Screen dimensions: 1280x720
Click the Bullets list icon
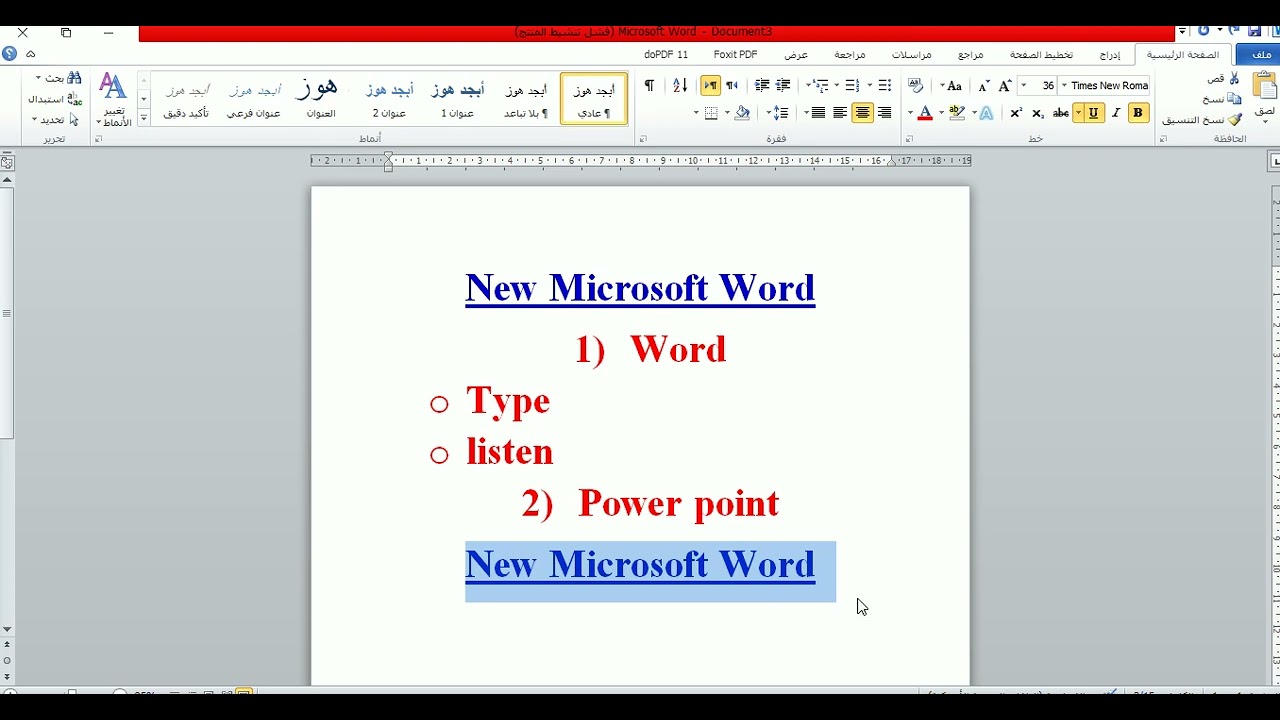click(x=884, y=85)
